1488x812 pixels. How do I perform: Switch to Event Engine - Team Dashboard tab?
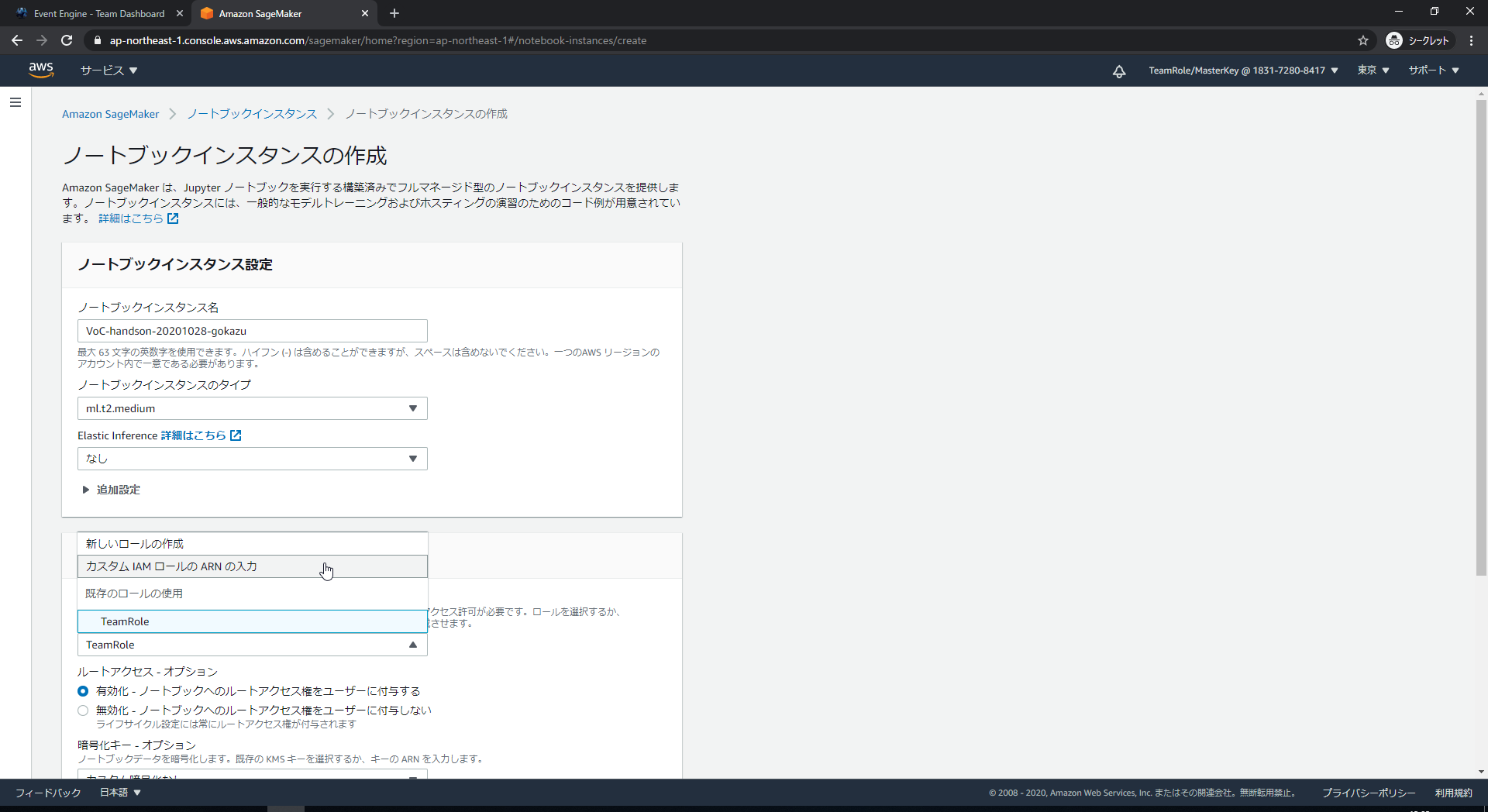click(99, 13)
